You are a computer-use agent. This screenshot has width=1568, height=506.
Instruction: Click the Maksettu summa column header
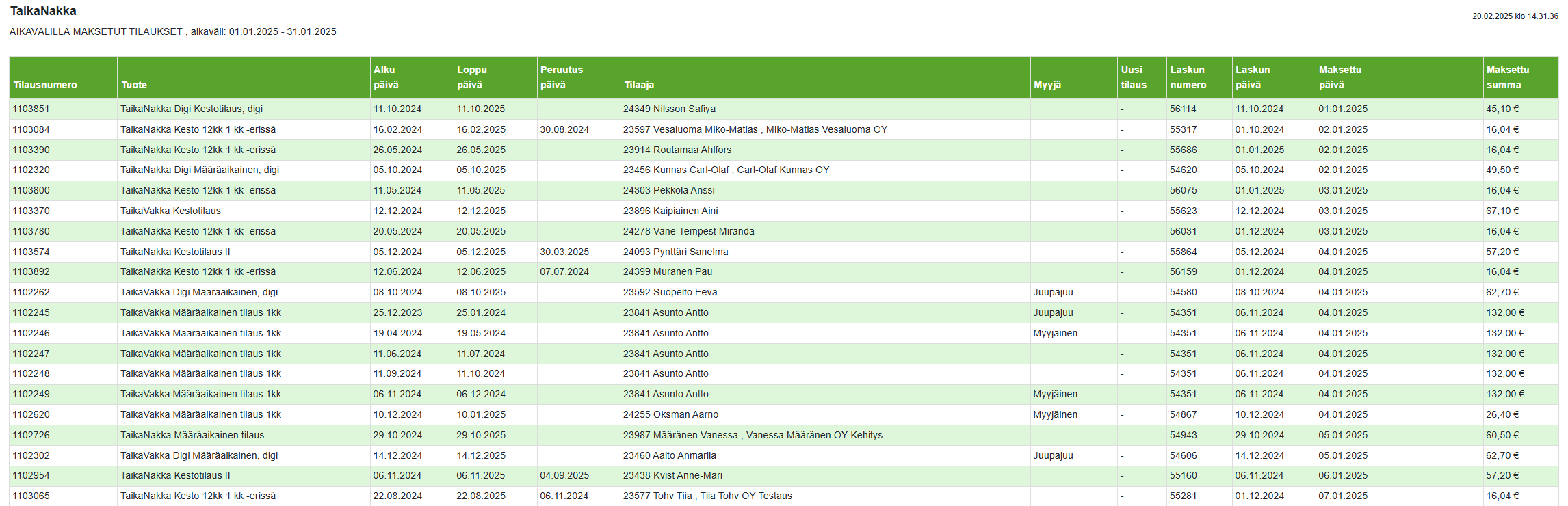[x=1507, y=77]
